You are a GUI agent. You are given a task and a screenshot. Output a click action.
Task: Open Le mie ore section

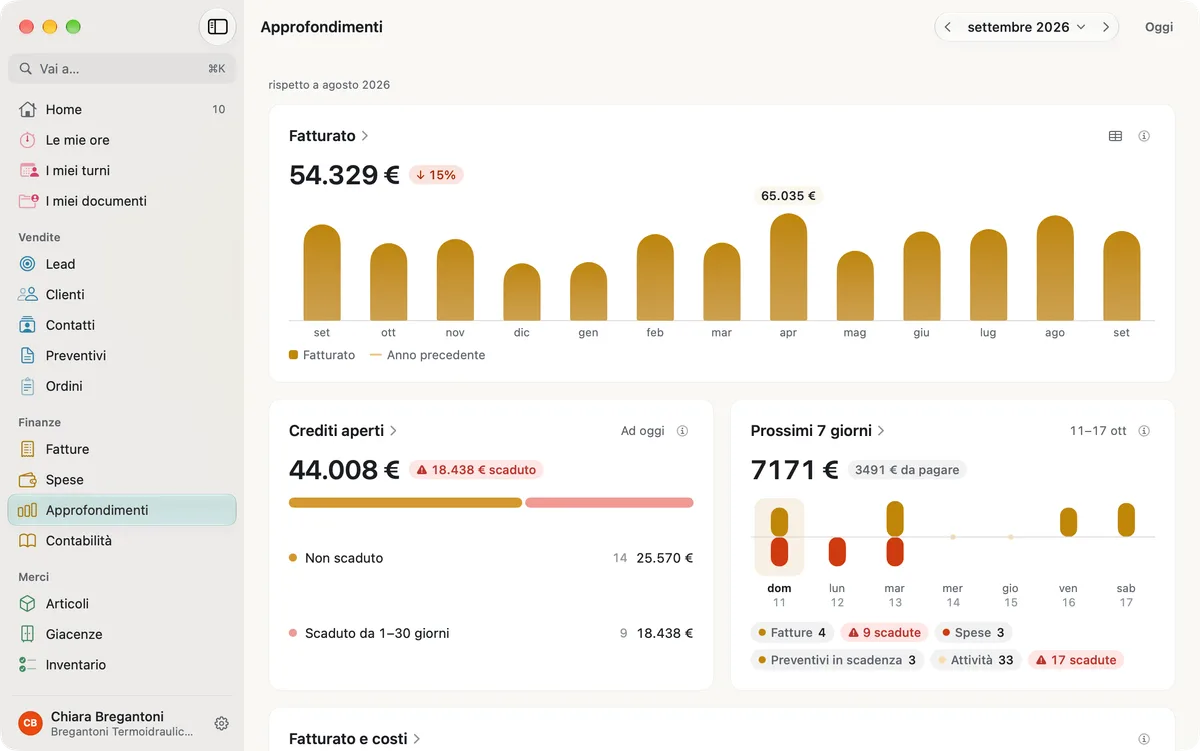coord(122,140)
